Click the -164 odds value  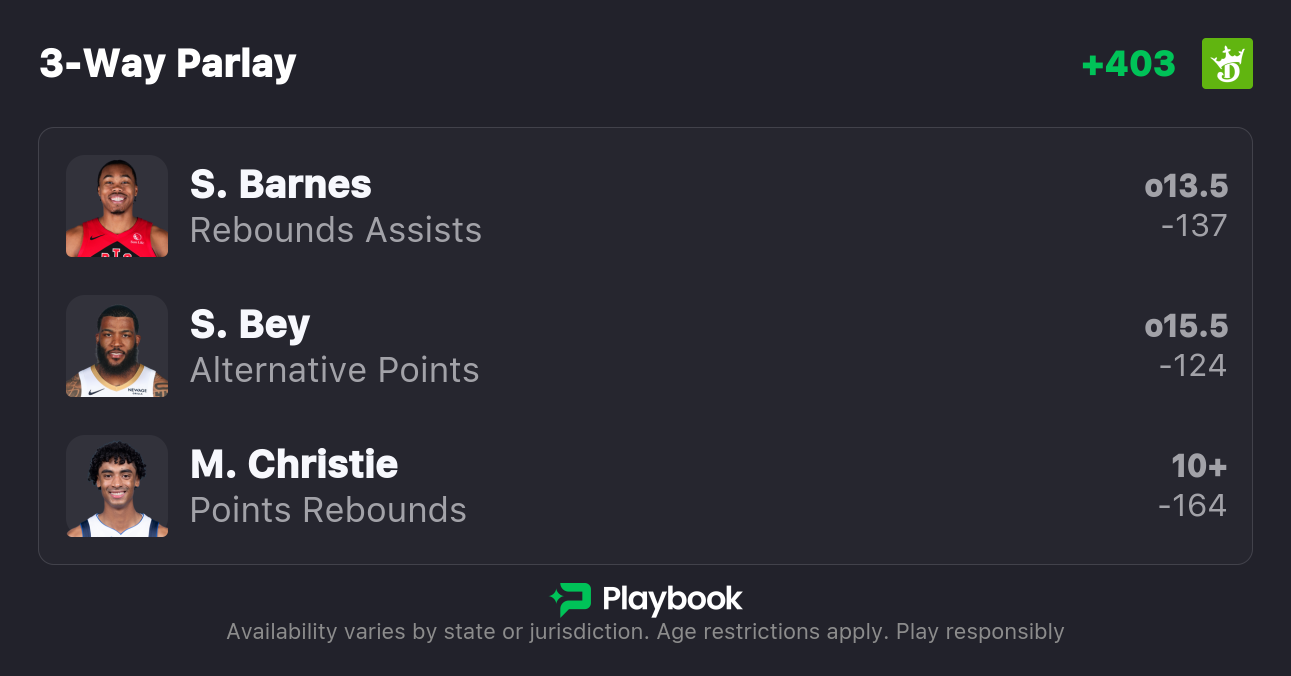pos(1192,506)
